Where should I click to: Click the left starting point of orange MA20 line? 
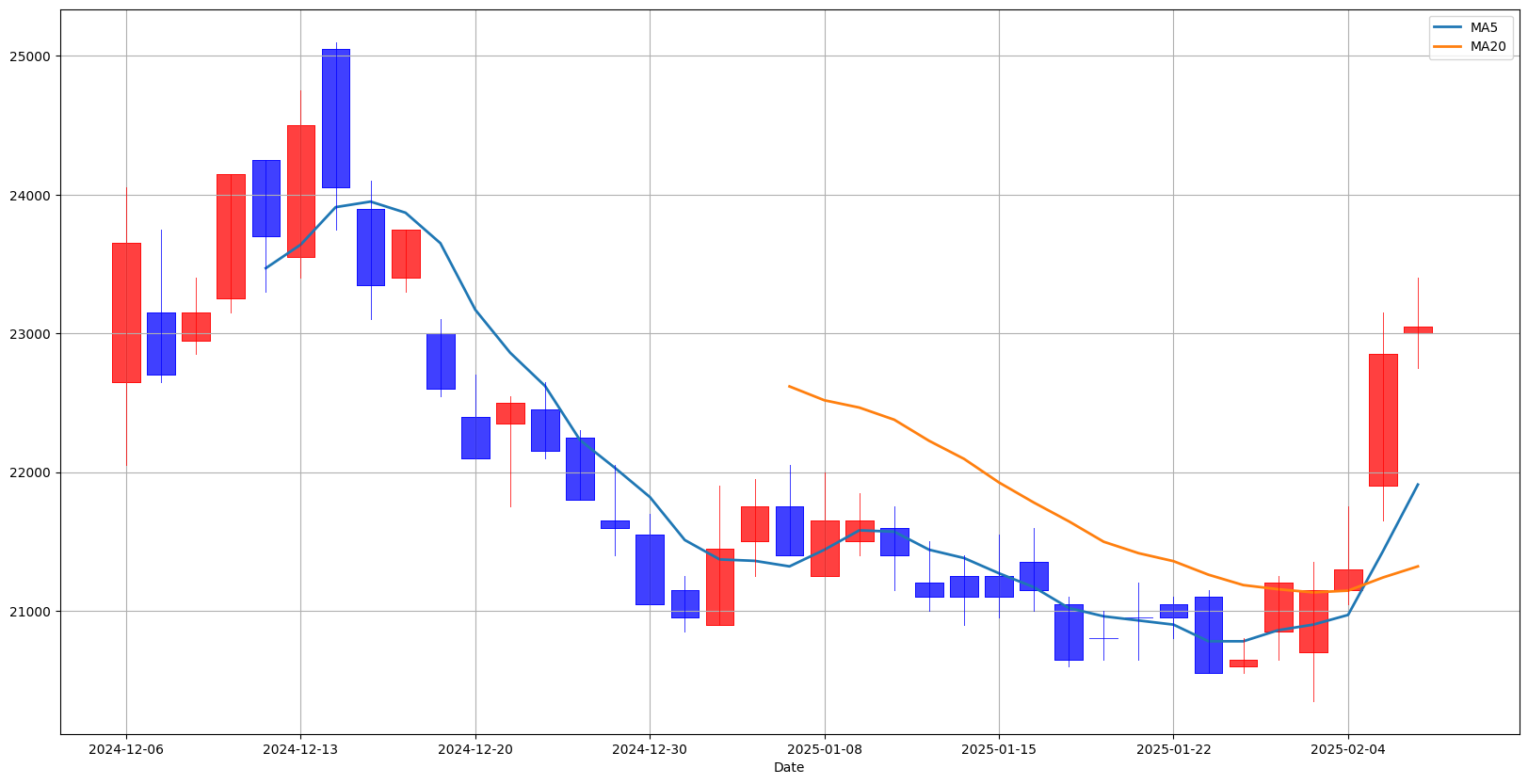coord(789,386)
